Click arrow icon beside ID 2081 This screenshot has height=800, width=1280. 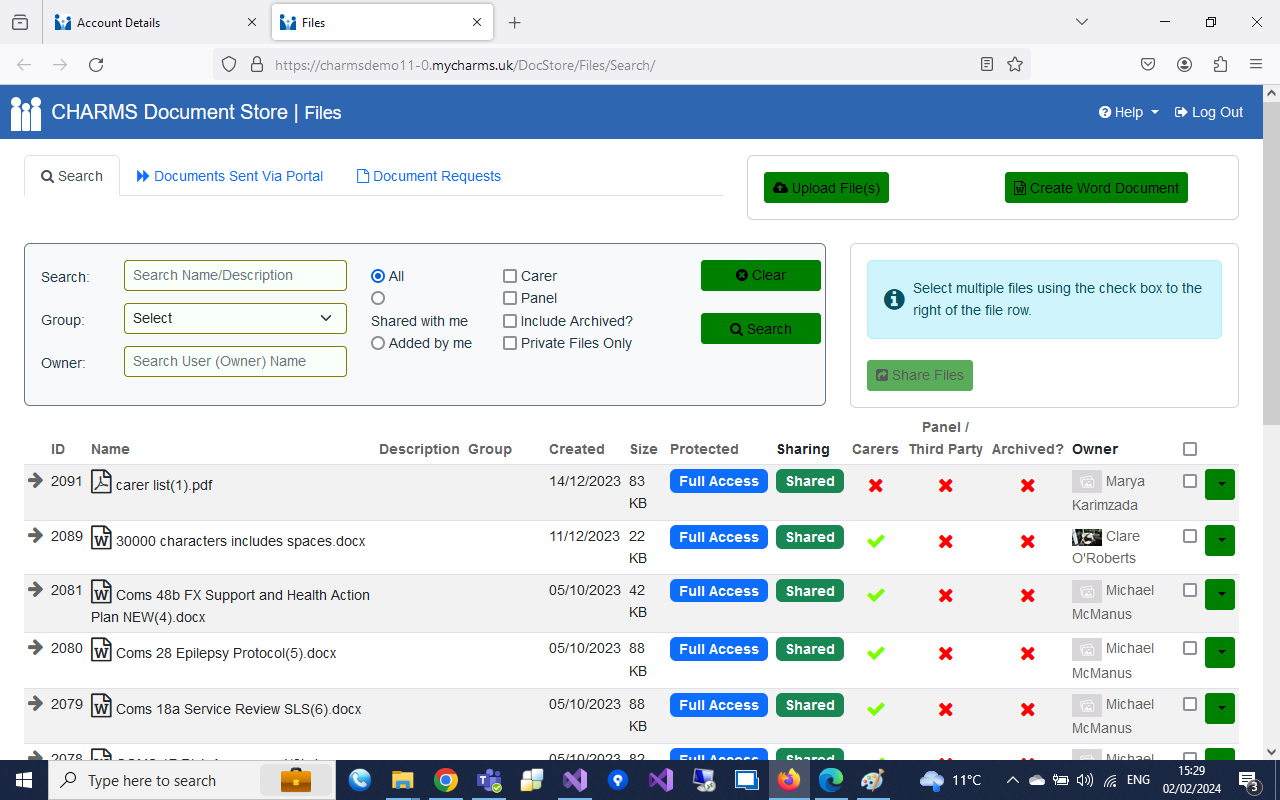click(35, 590)
